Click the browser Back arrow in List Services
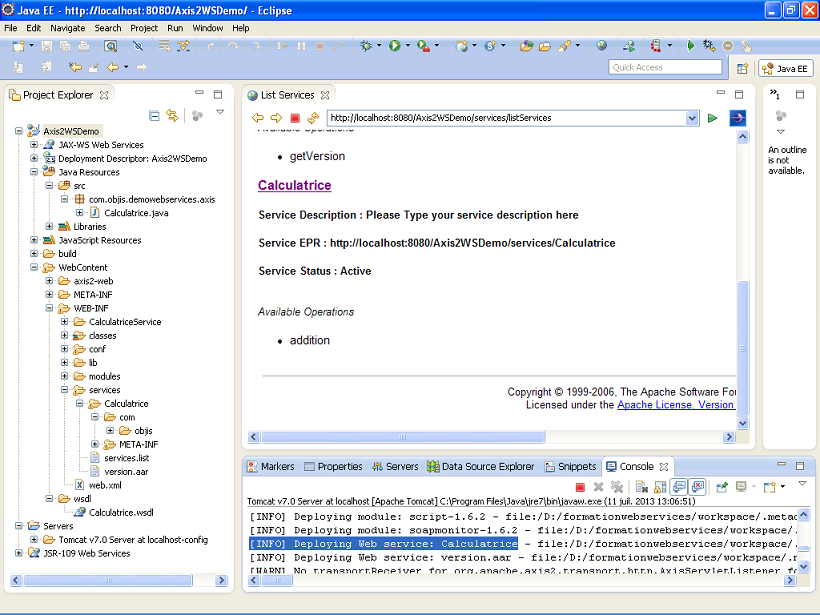The height and width of the screenshot is (615, 820). 258,118
